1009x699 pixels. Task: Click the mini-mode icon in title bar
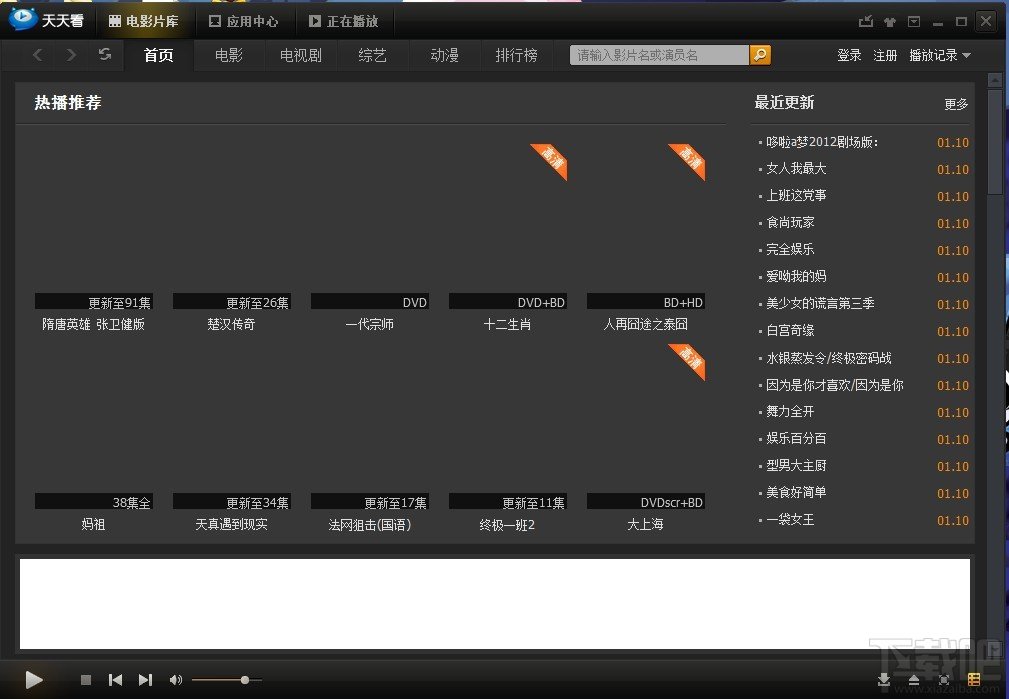[x=866, y=21]
